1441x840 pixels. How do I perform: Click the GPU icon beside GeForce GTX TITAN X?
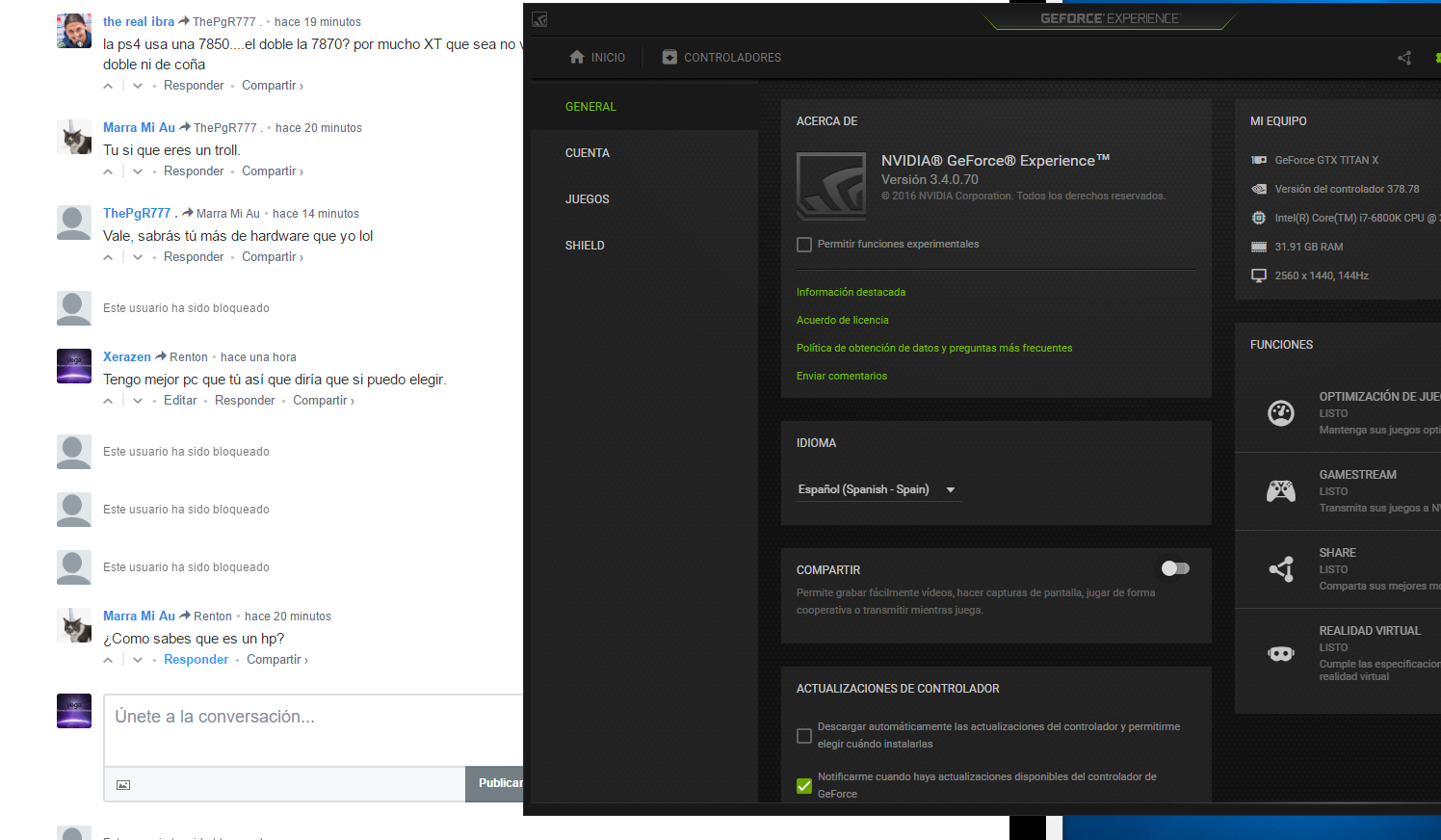click(x=1259, y=160)
